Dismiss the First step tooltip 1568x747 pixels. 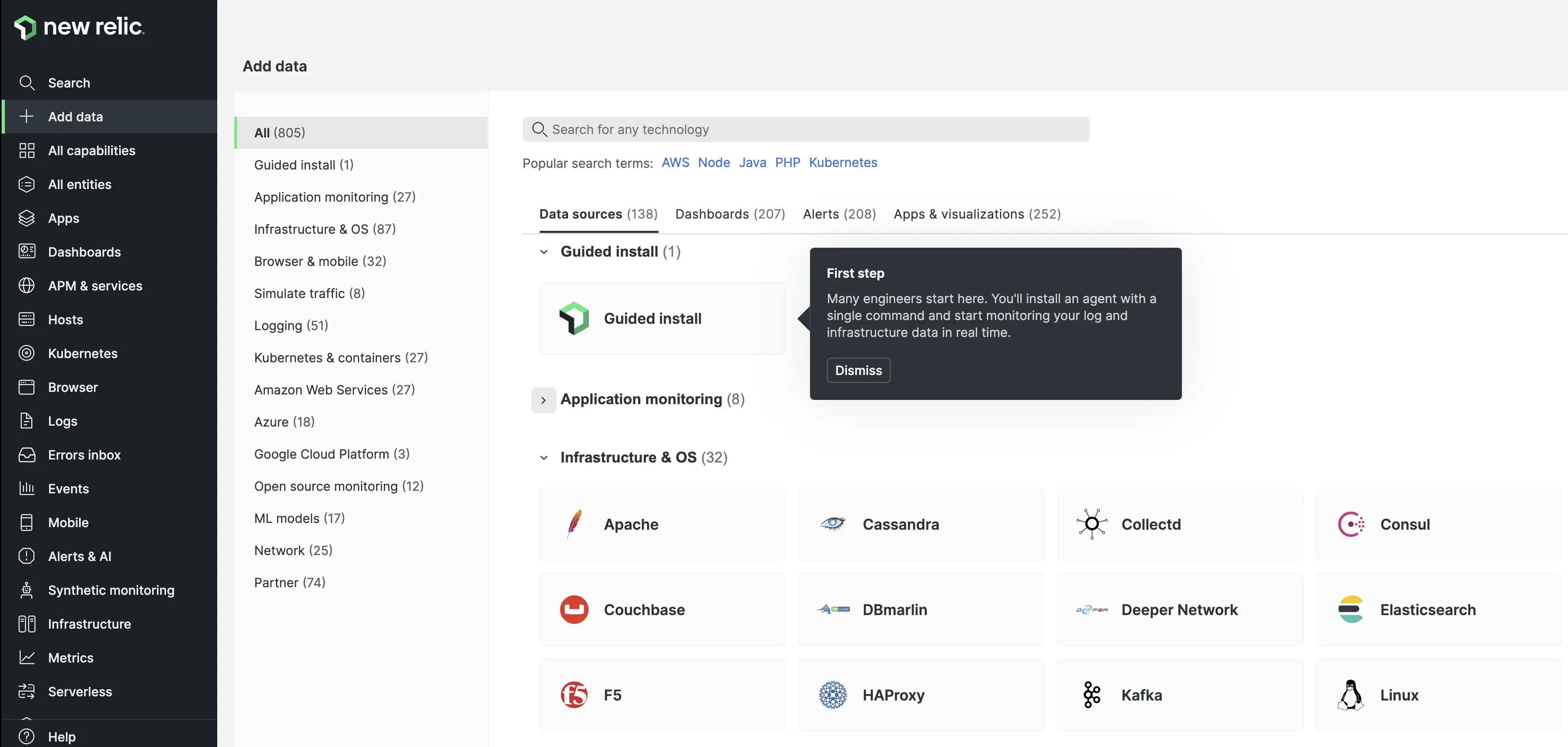coord(858,370)
